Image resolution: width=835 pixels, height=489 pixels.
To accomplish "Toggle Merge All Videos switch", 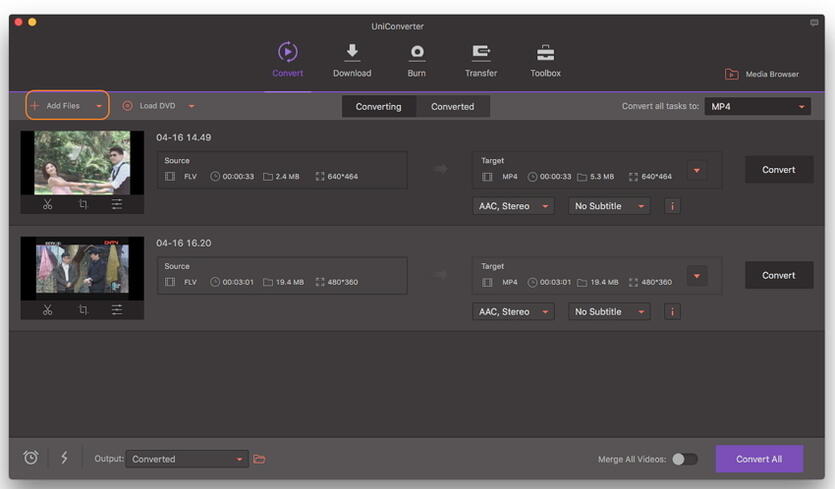I will coord(685,459).
